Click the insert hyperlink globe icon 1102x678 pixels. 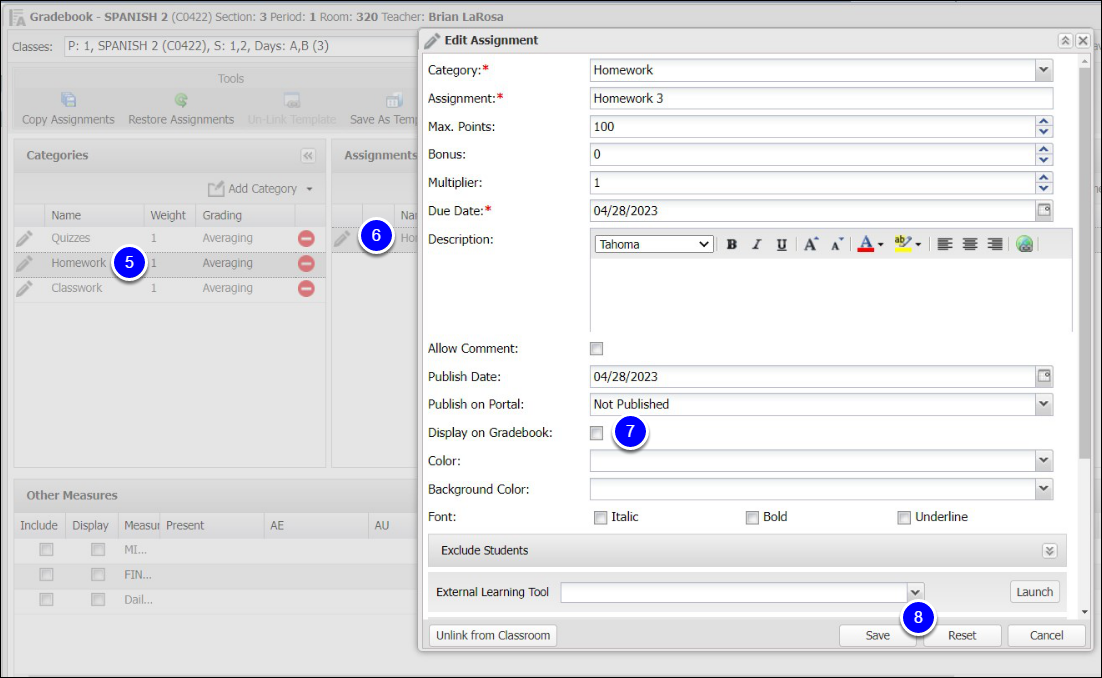point(1024,244)
